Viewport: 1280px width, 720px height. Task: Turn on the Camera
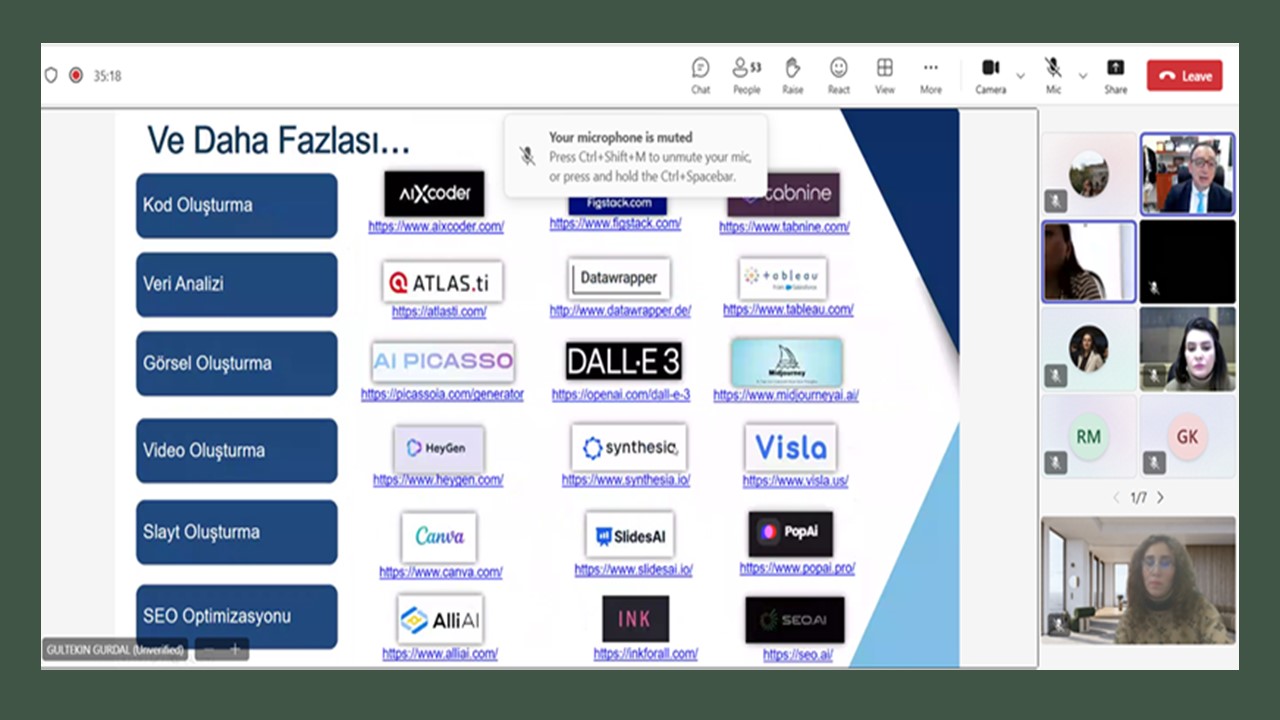[990, 76]
